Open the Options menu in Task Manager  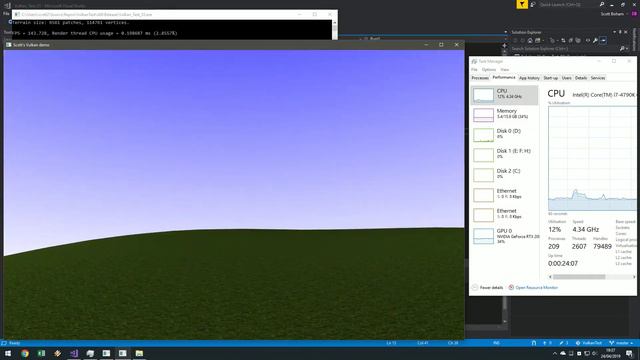pyautogui.click(x=489, y=70)
